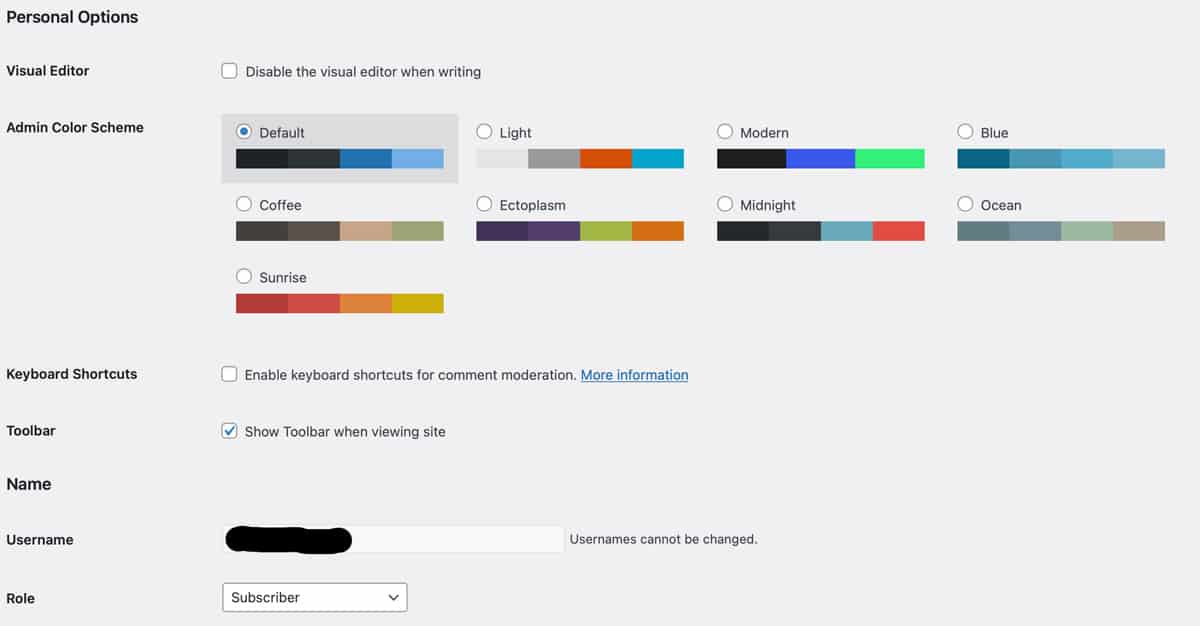Pick the Blue admin color scheme

pos(965,132)
